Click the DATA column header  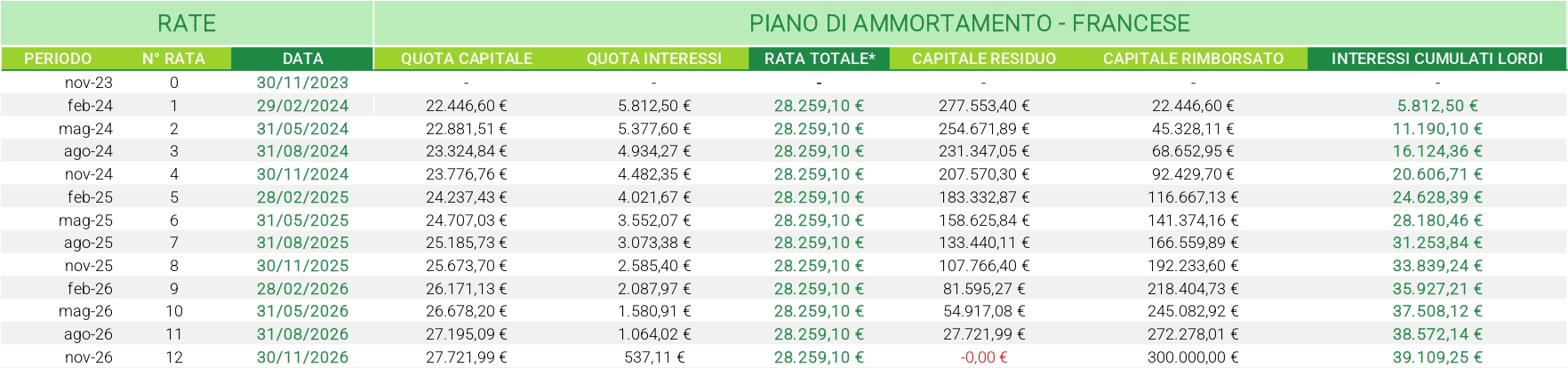tap(302, 59)
